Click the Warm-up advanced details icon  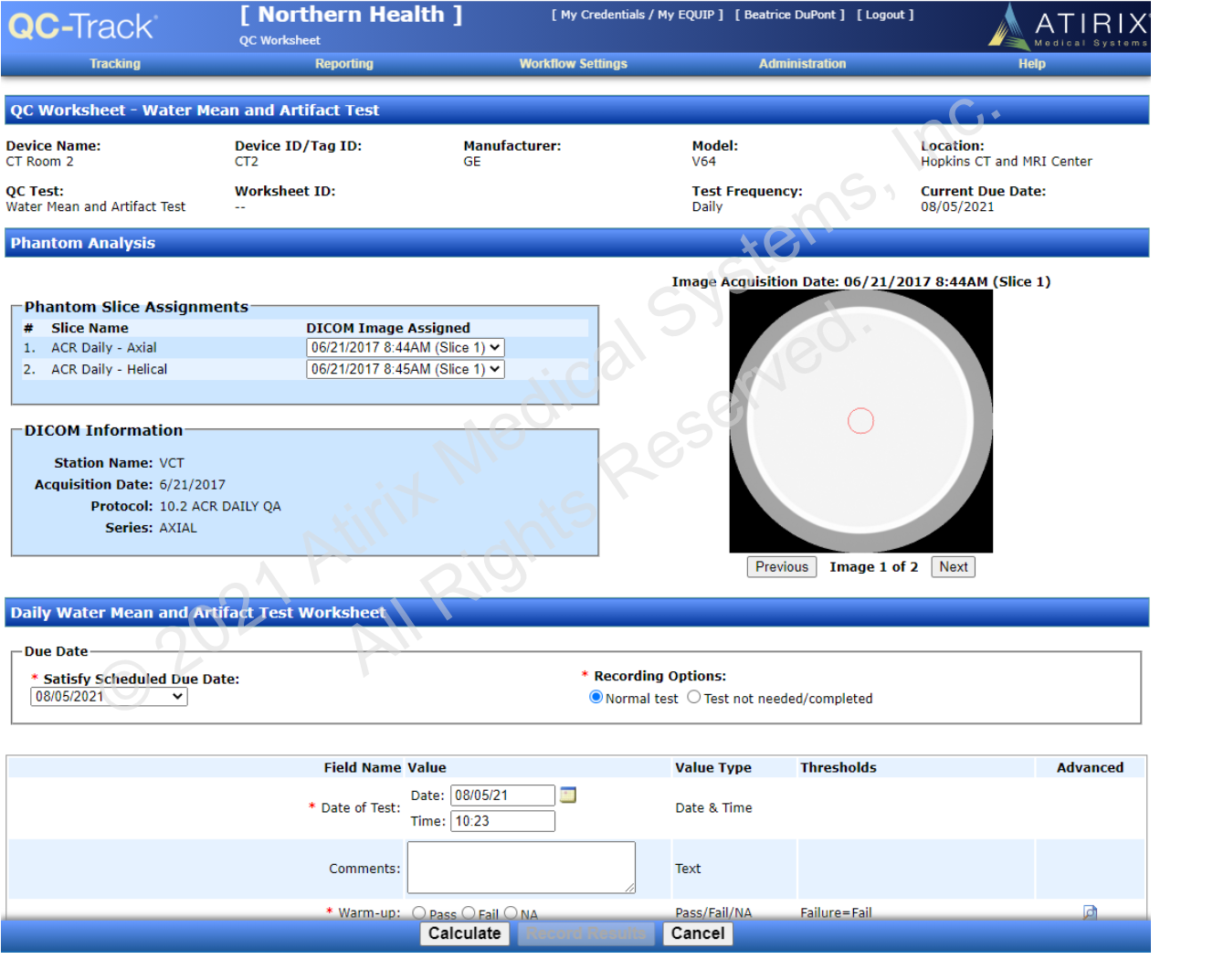tap(1090, 912)
